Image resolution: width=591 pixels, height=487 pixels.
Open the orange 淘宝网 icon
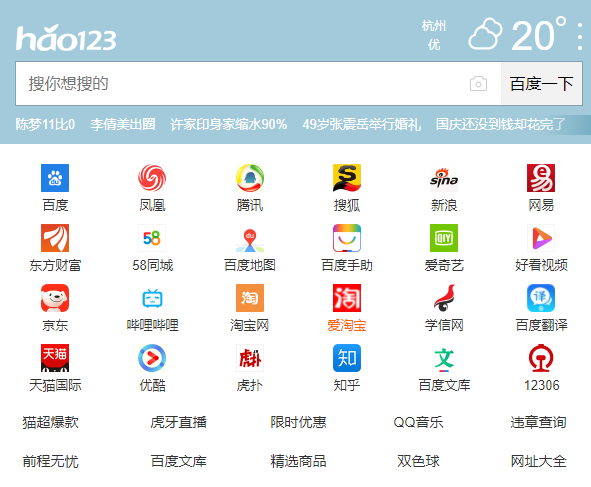tap(250, 298)
